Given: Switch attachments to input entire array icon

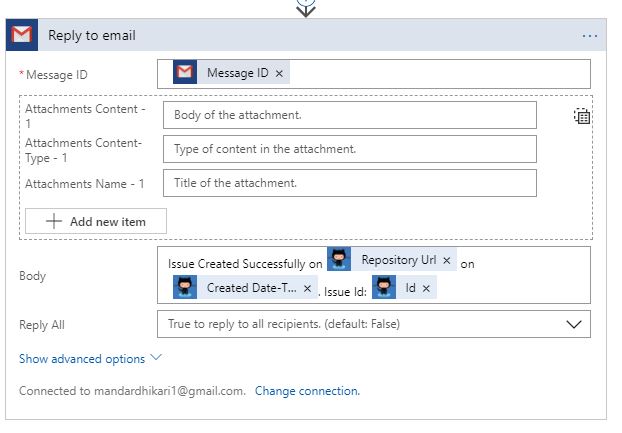Looking at the screenshot, I should click(582, 116).
